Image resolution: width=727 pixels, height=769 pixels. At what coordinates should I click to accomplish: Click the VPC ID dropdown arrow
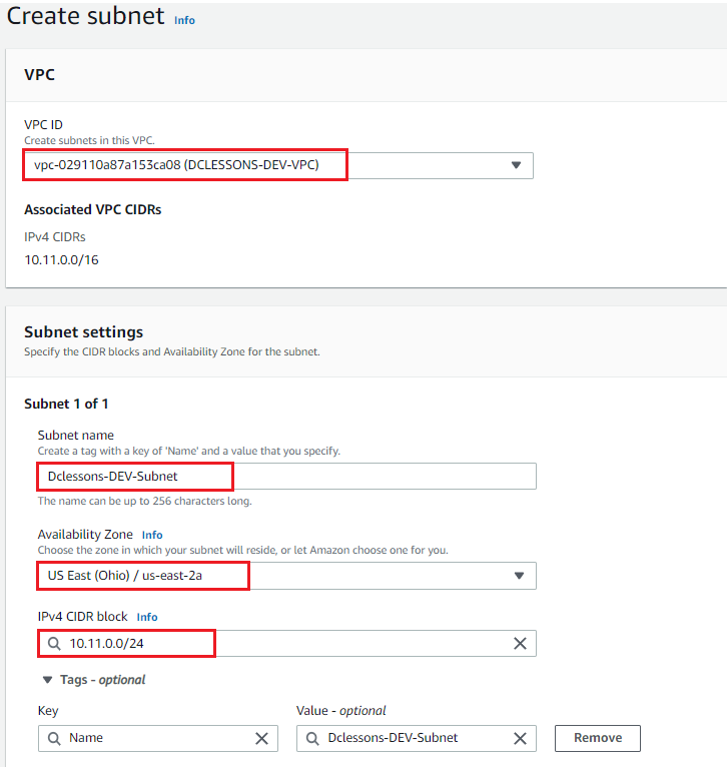click(516, 165)
